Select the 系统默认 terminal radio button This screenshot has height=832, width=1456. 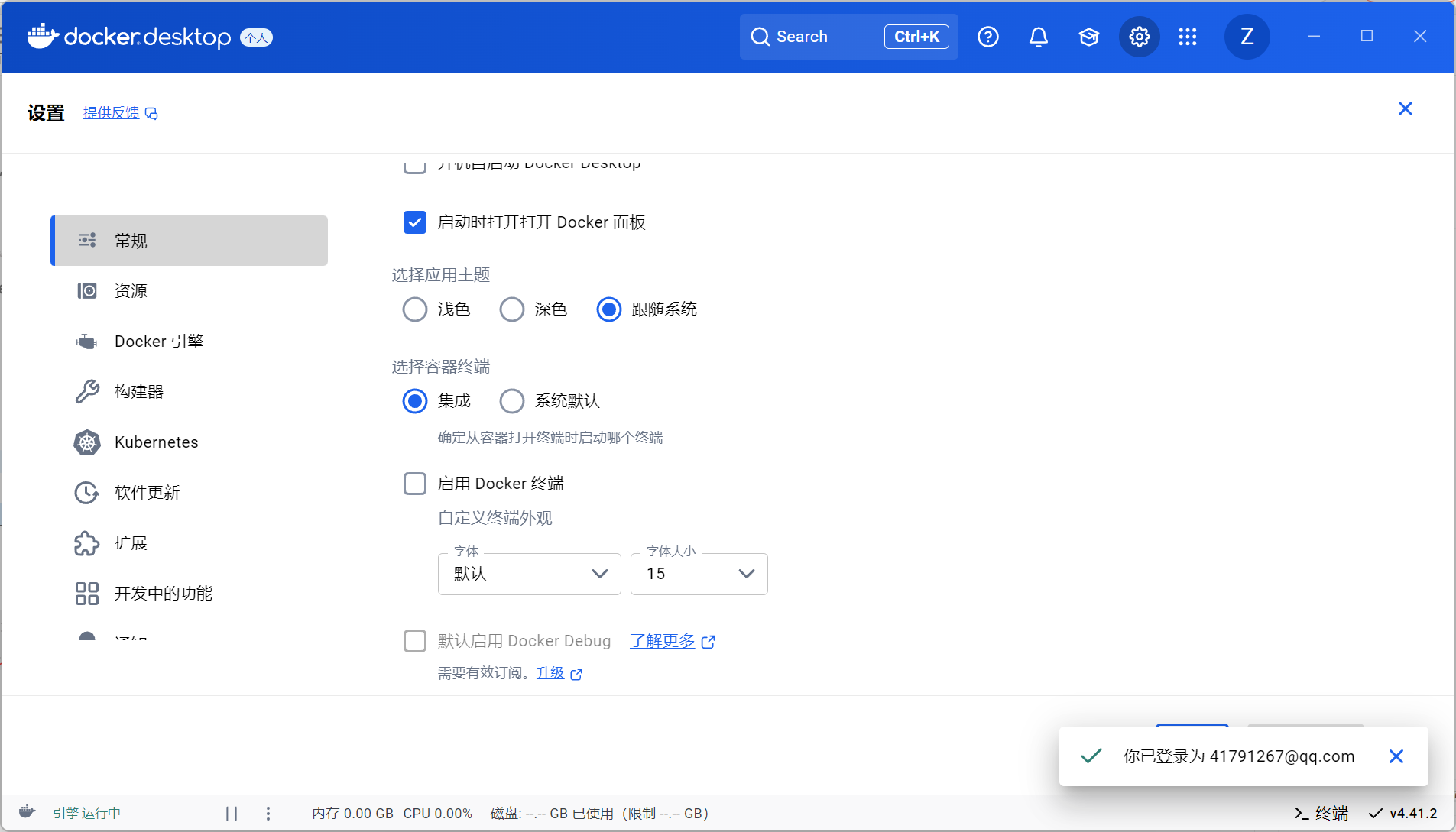click(x=512, y=401)
